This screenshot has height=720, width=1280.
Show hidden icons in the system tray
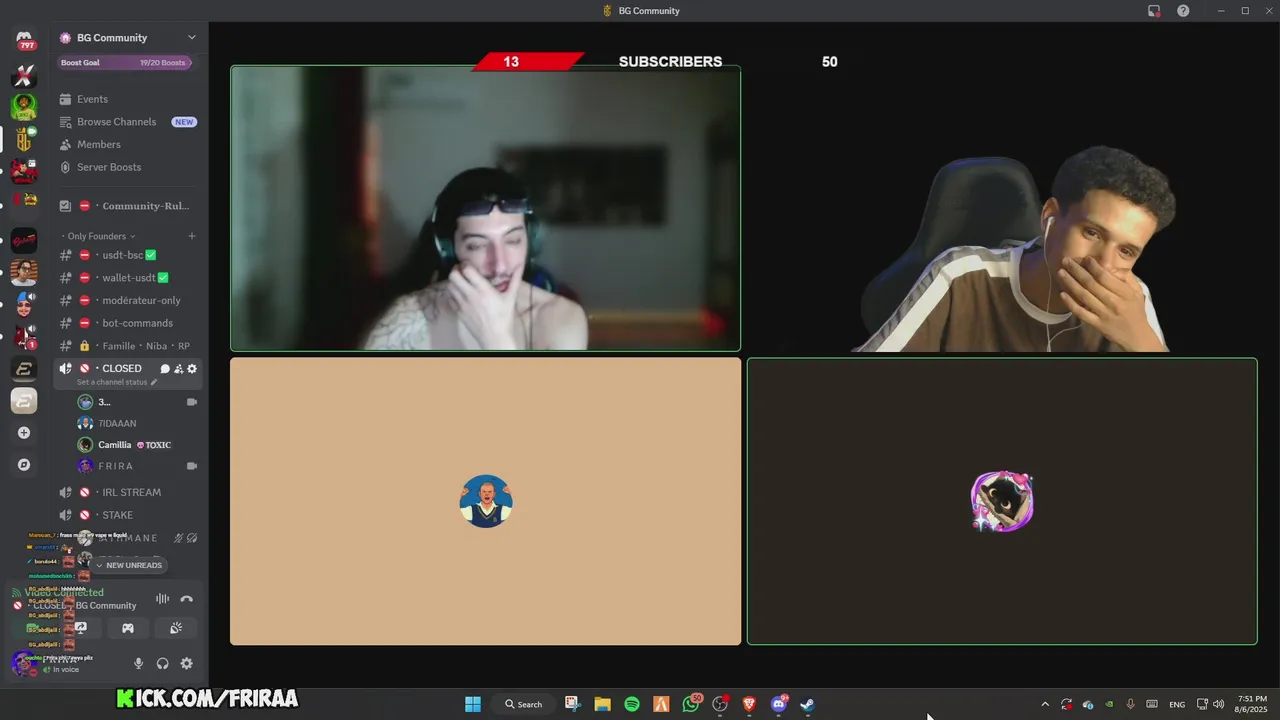tap(1045, 704)
